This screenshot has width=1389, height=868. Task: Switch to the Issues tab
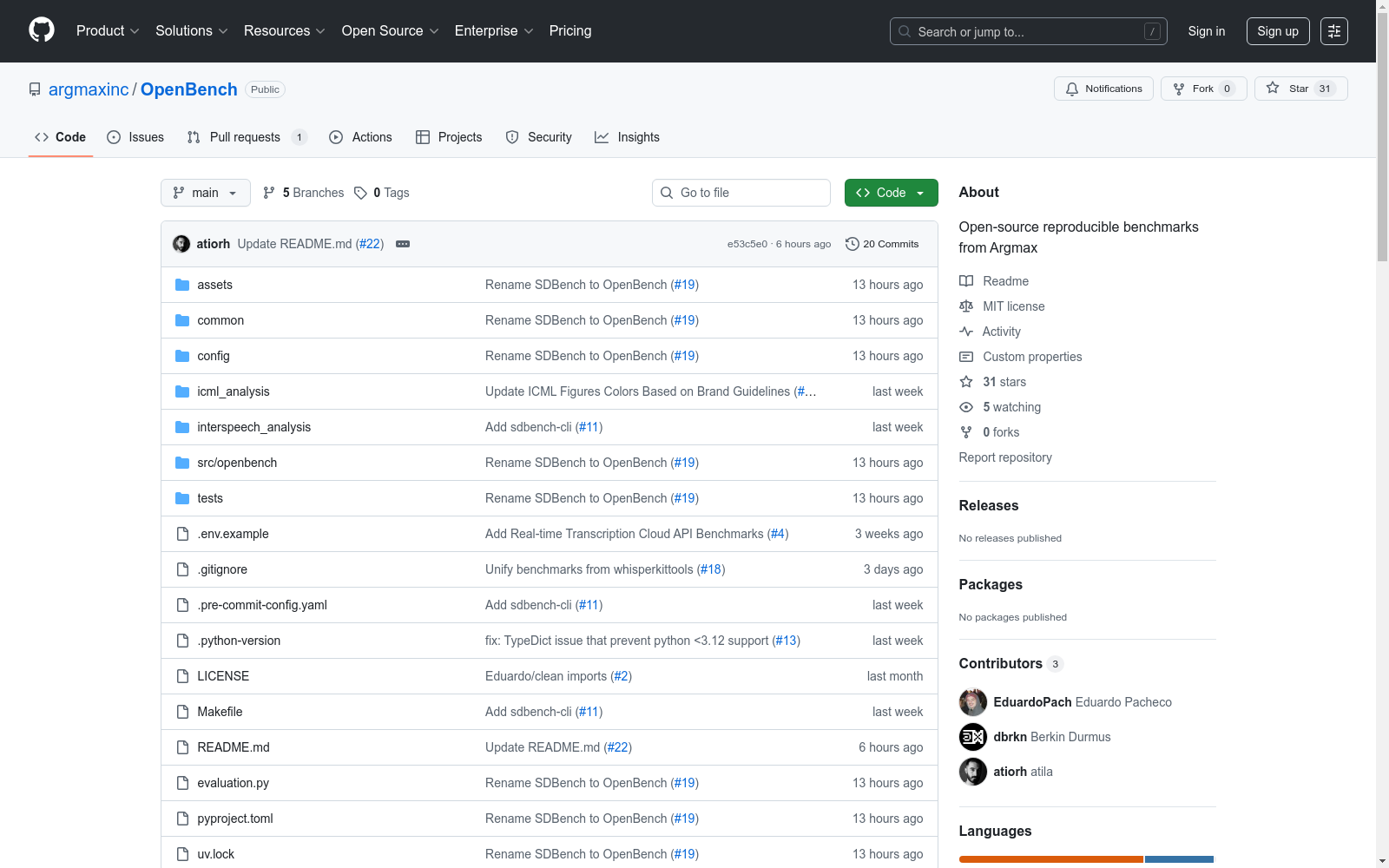click(135, 137)
